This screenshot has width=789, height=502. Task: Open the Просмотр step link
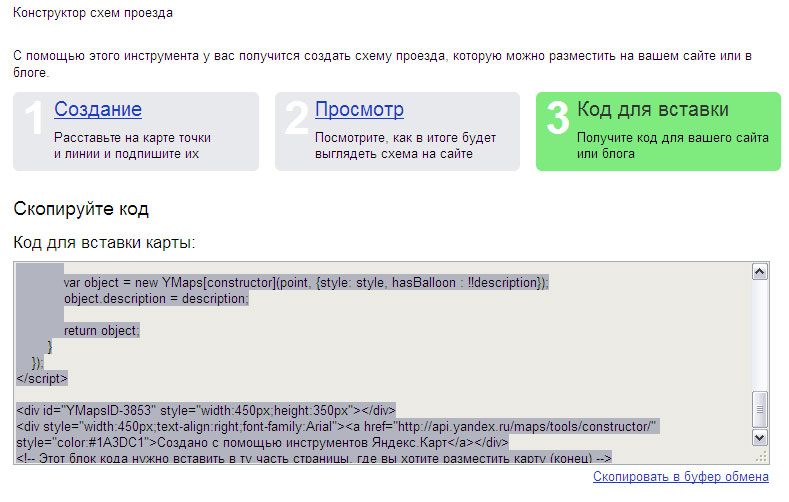point(359,109)
